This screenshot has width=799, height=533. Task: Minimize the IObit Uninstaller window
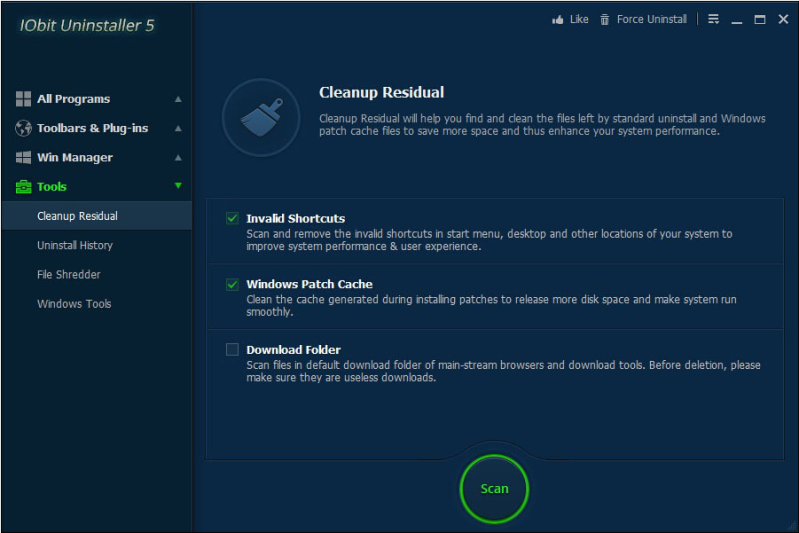[737, 20]
